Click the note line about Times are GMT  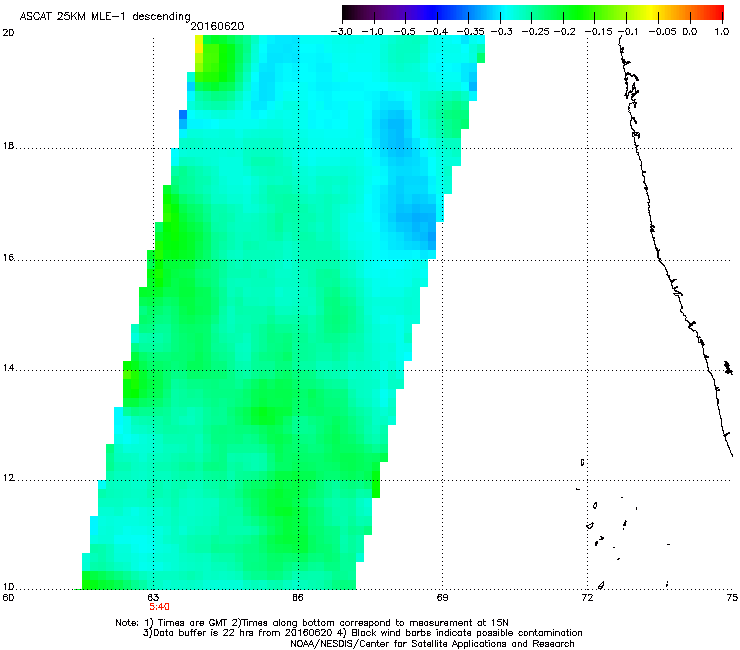[312, 623]
